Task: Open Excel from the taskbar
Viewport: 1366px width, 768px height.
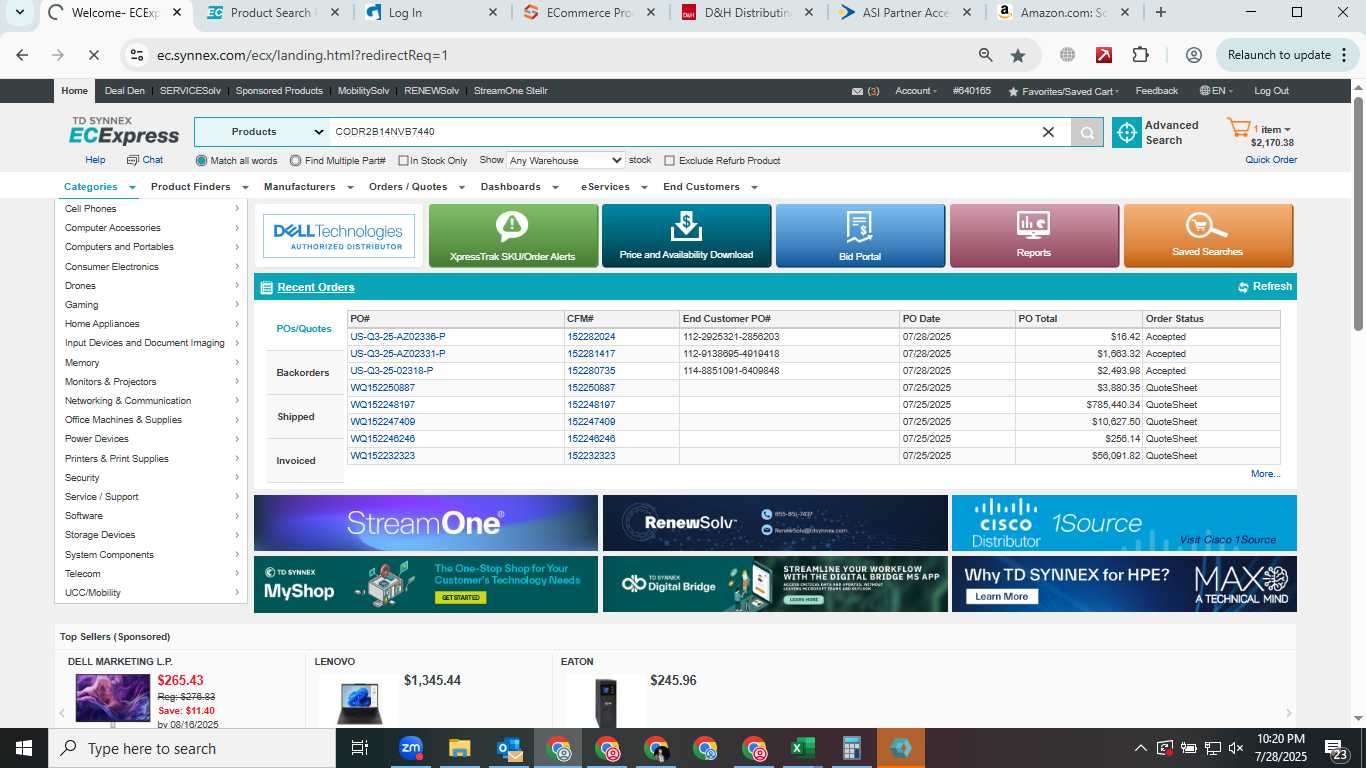Action: click(802, 748)
